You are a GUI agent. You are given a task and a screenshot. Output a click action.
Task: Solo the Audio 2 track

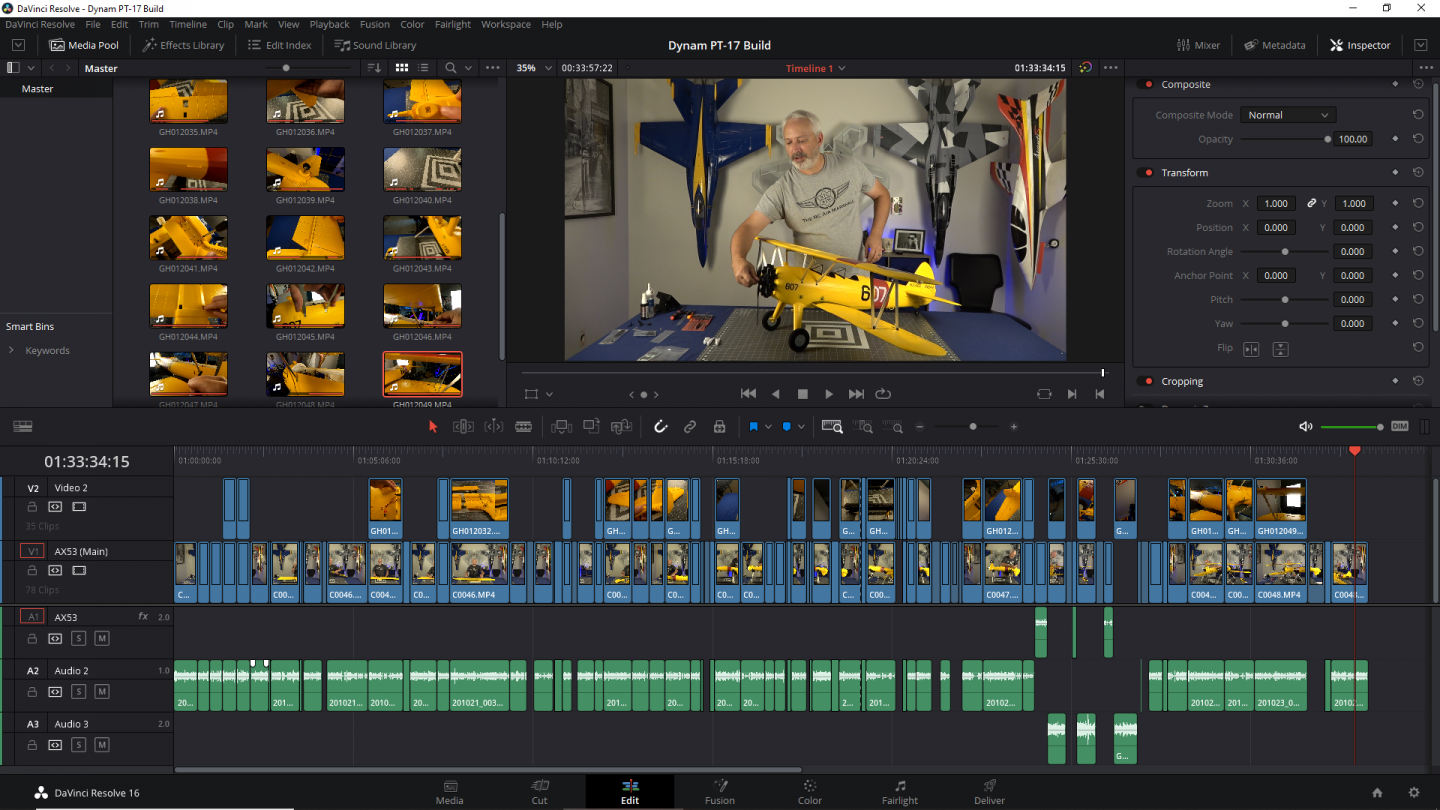(79, 692)
